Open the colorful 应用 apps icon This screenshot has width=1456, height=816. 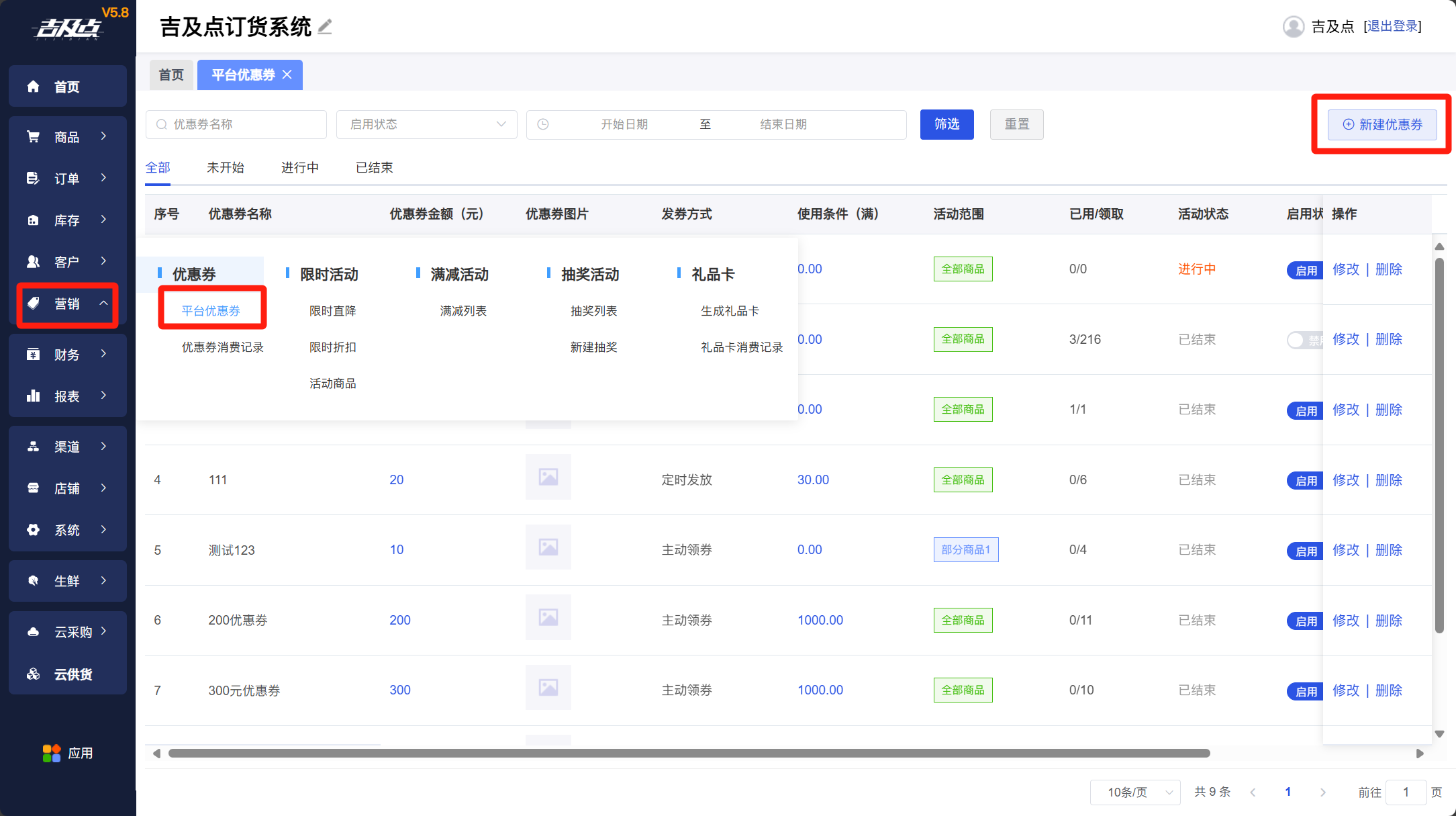[52, 754]
